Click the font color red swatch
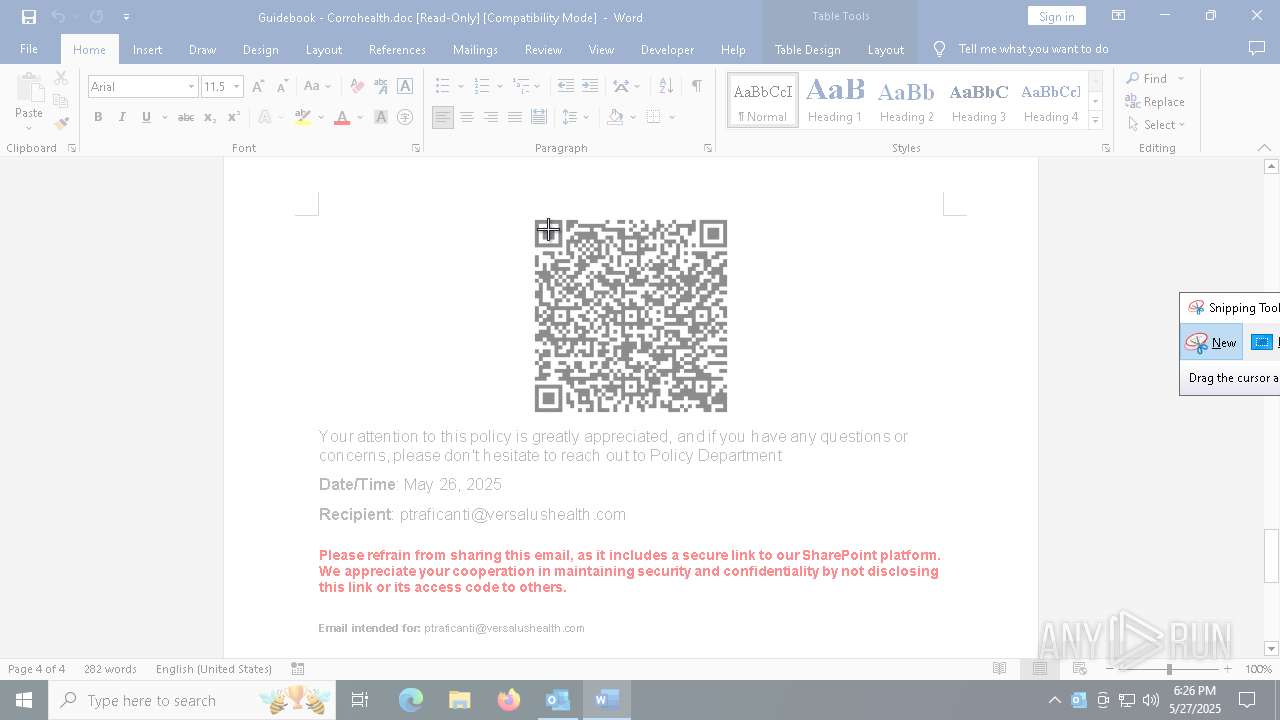Screen dimensions: 1280x720 click(x=342, y=117)
